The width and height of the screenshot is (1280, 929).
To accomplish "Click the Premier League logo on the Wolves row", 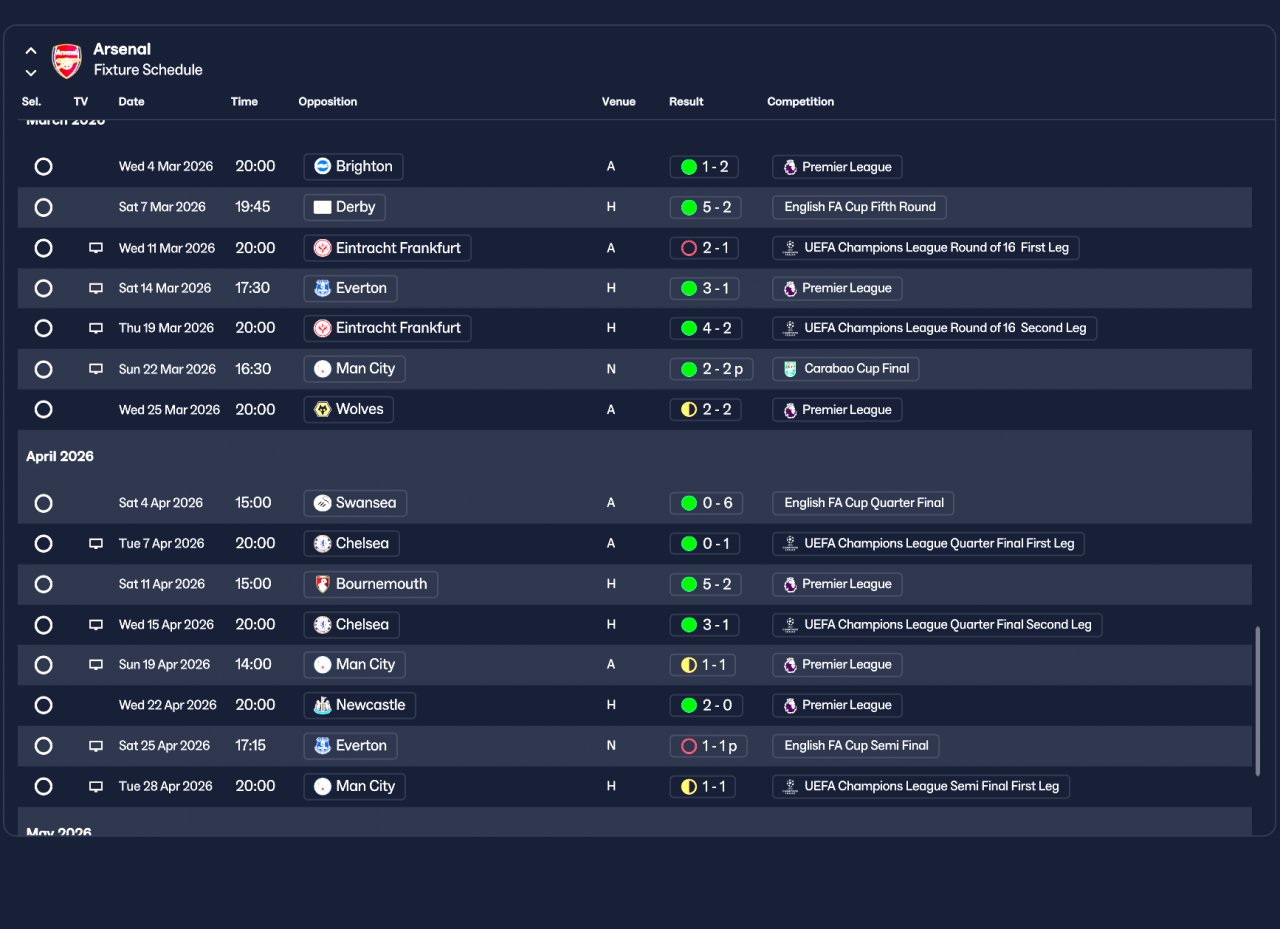I will coord(790,410).
